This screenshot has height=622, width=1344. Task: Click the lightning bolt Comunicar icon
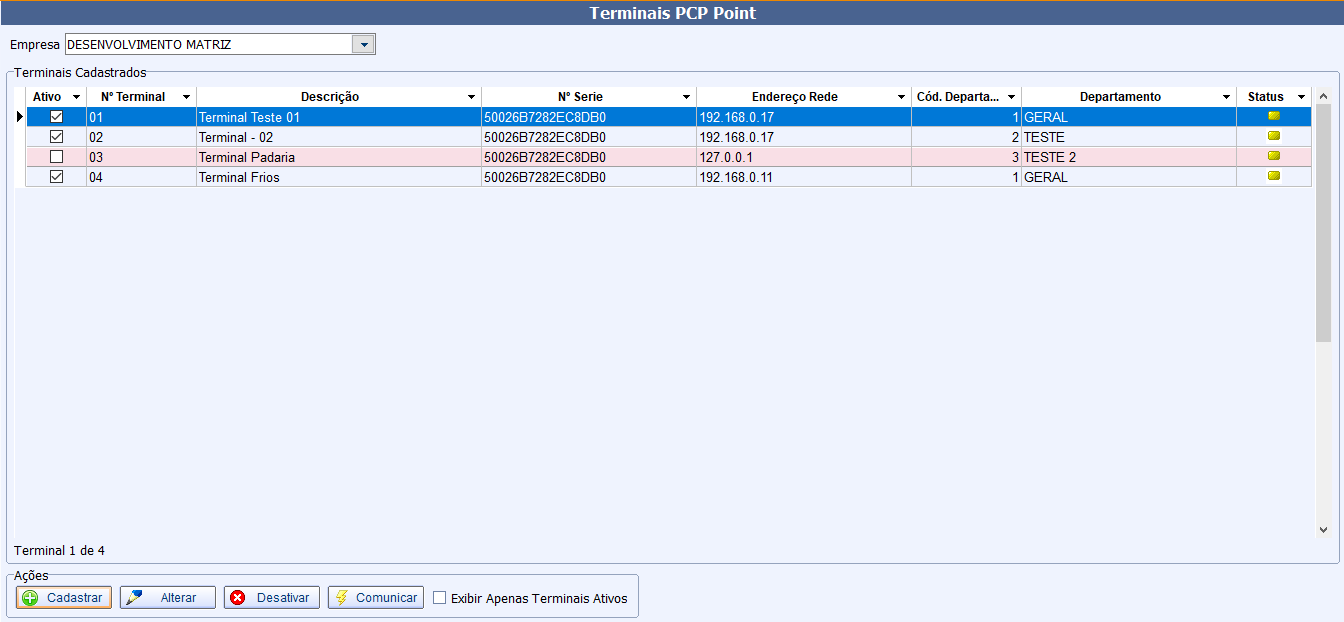click(342, 598)
